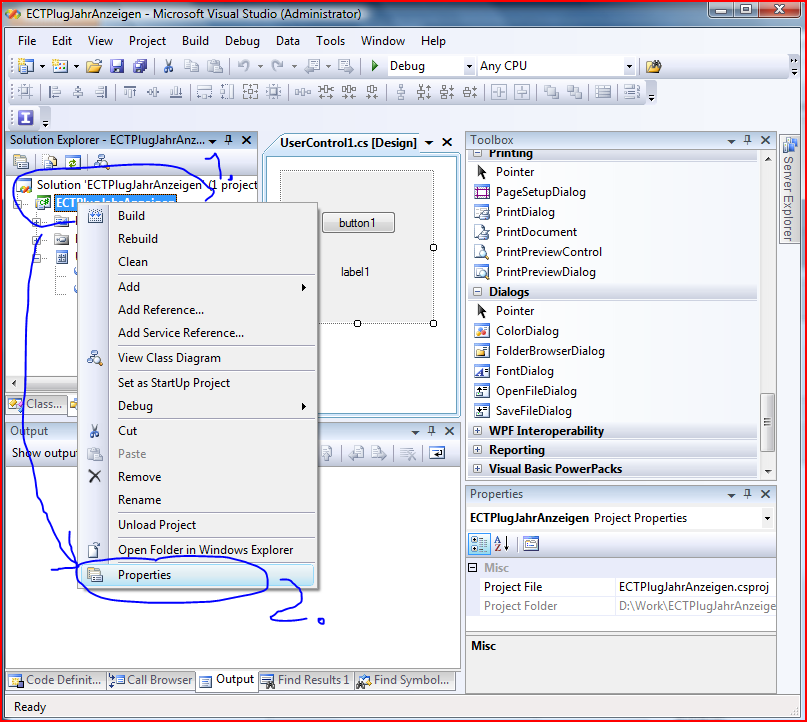Switch to the Code Definition tab

56,680
